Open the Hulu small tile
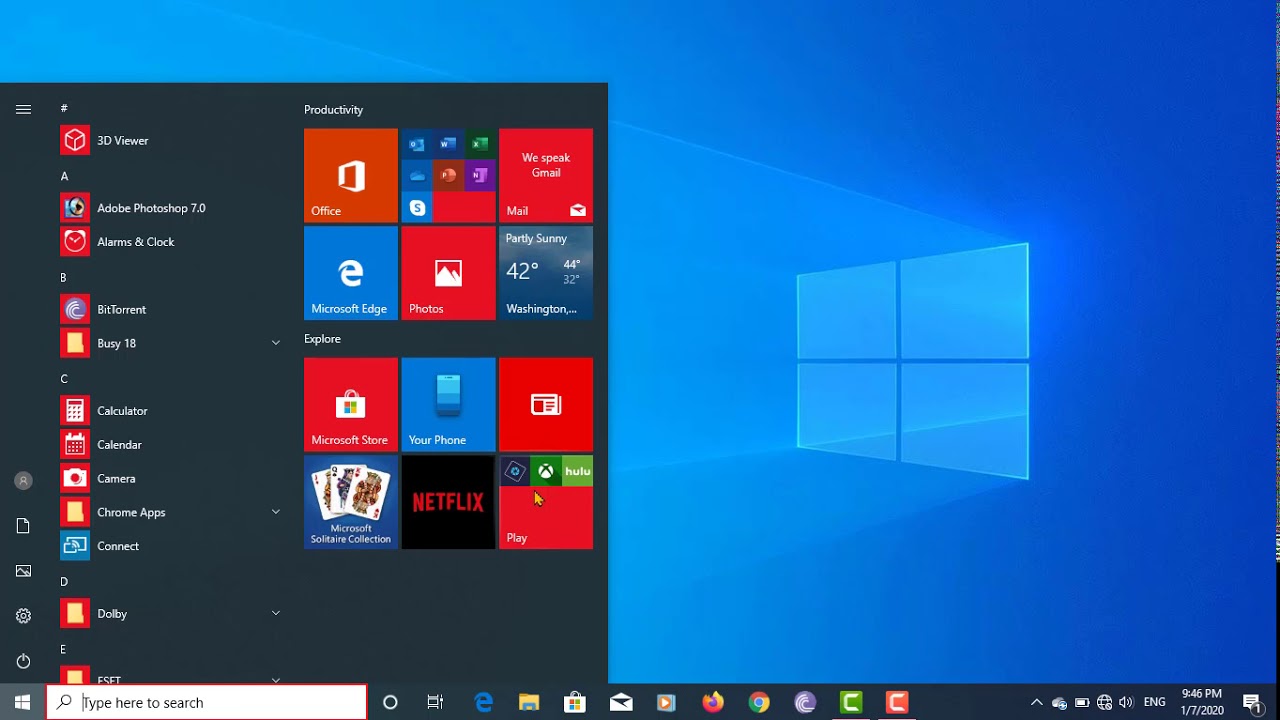The height and width of the screenshot is (720, 1280). (x=577, y=471)
